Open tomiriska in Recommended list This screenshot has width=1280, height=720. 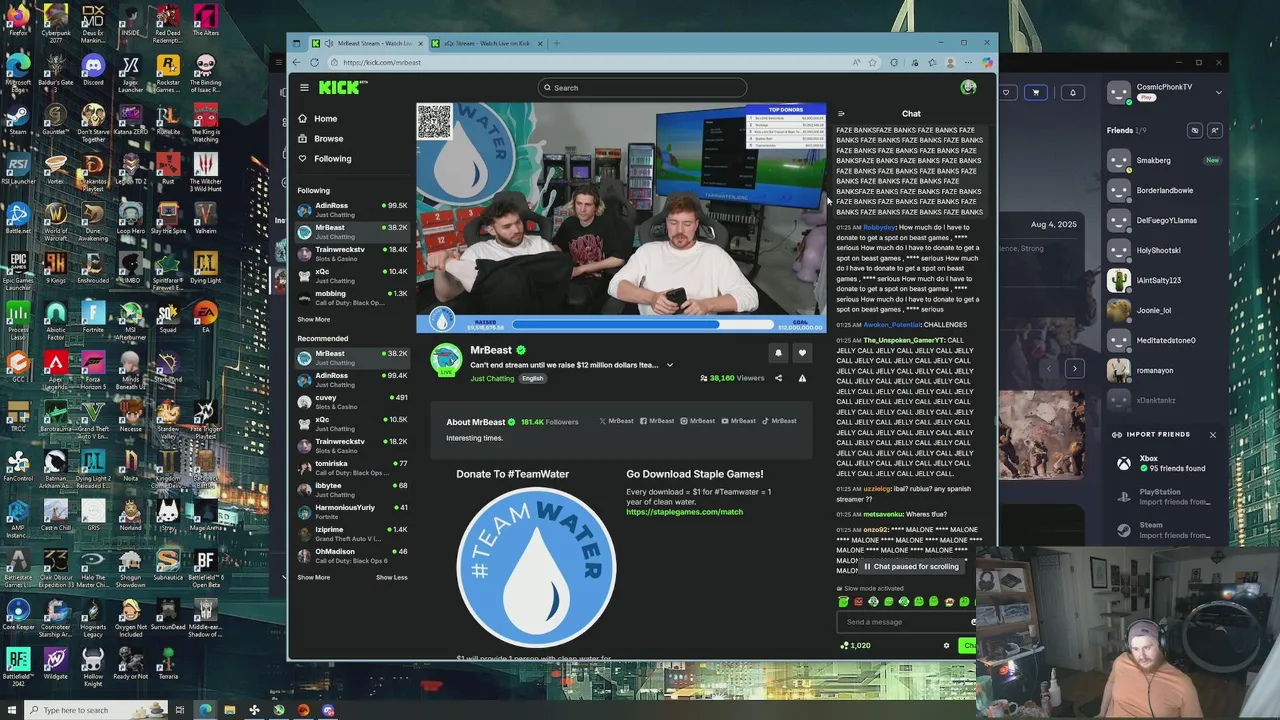pyautogui.click(x=351, y=467)
